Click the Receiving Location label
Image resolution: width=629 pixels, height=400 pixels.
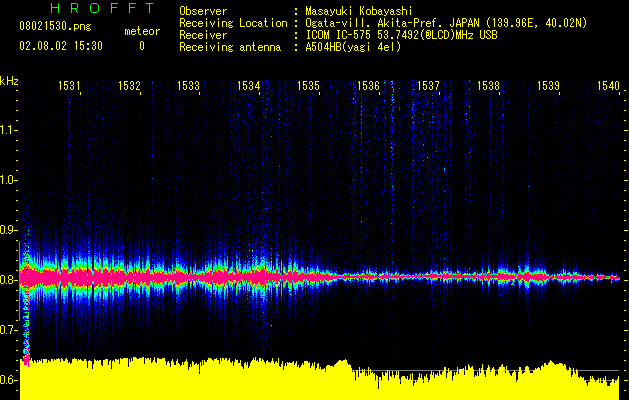click(233, 23)
